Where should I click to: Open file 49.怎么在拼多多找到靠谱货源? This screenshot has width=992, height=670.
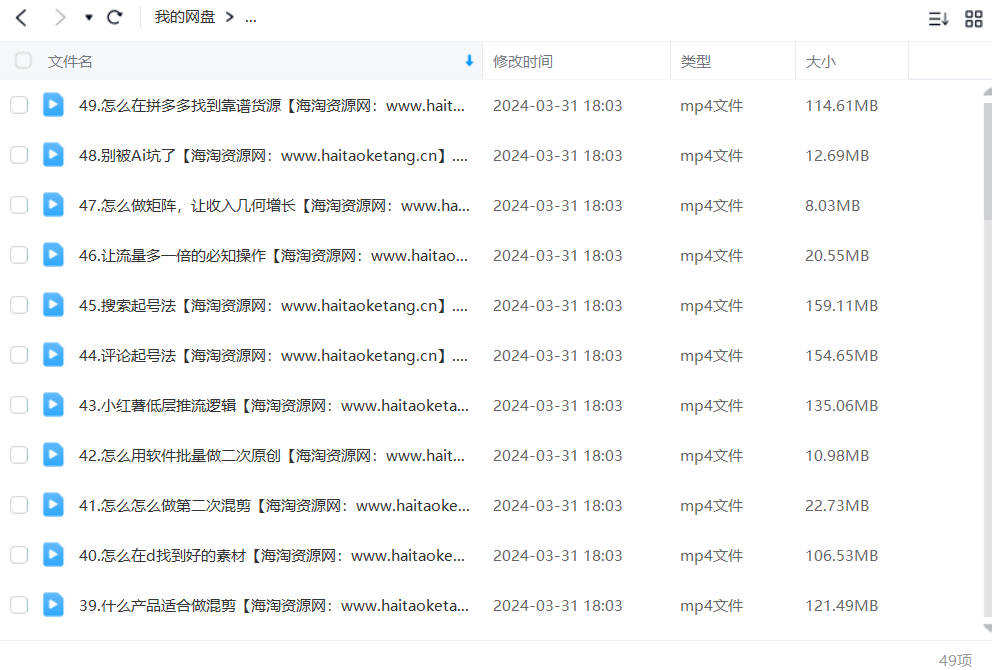pos(272,106)
